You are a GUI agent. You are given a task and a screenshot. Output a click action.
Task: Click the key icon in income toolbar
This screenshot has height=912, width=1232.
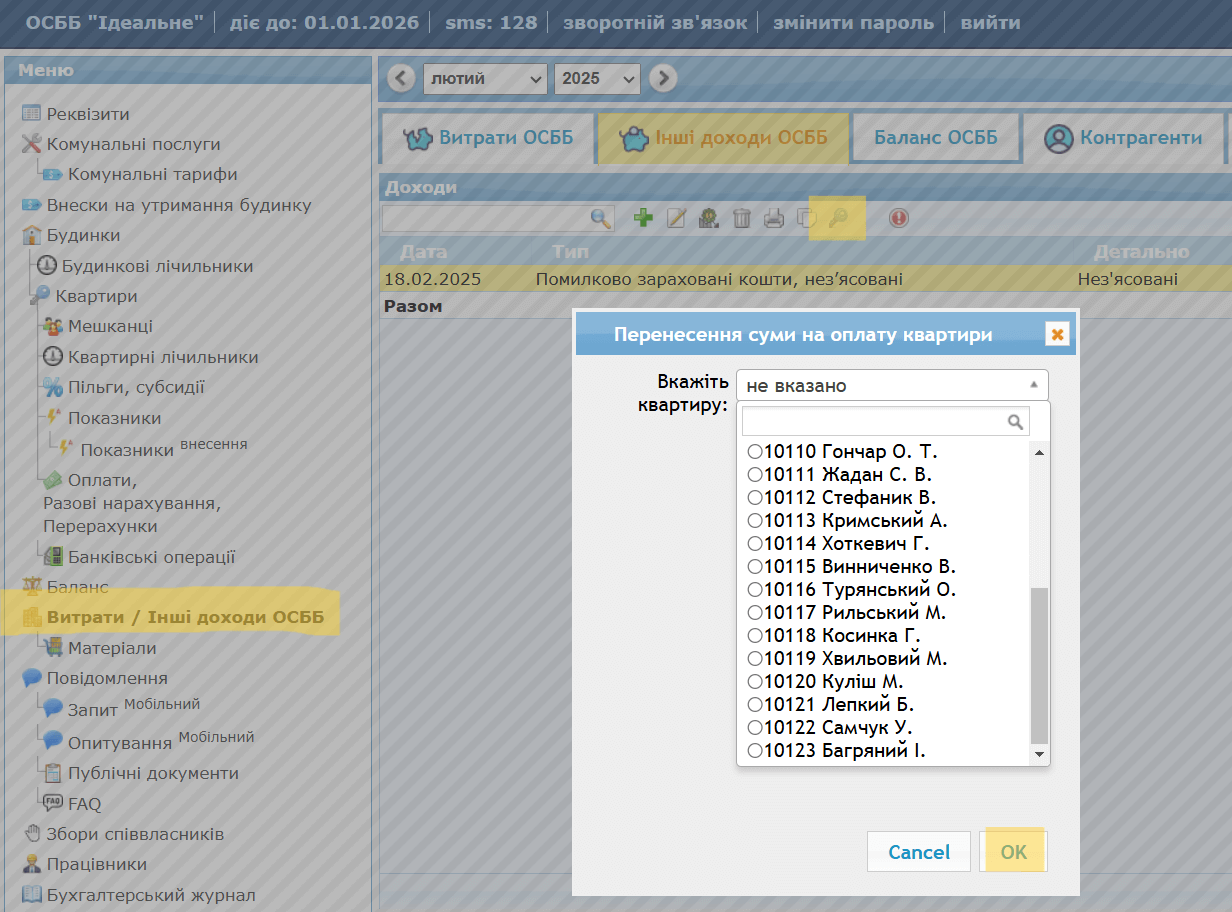838,217
